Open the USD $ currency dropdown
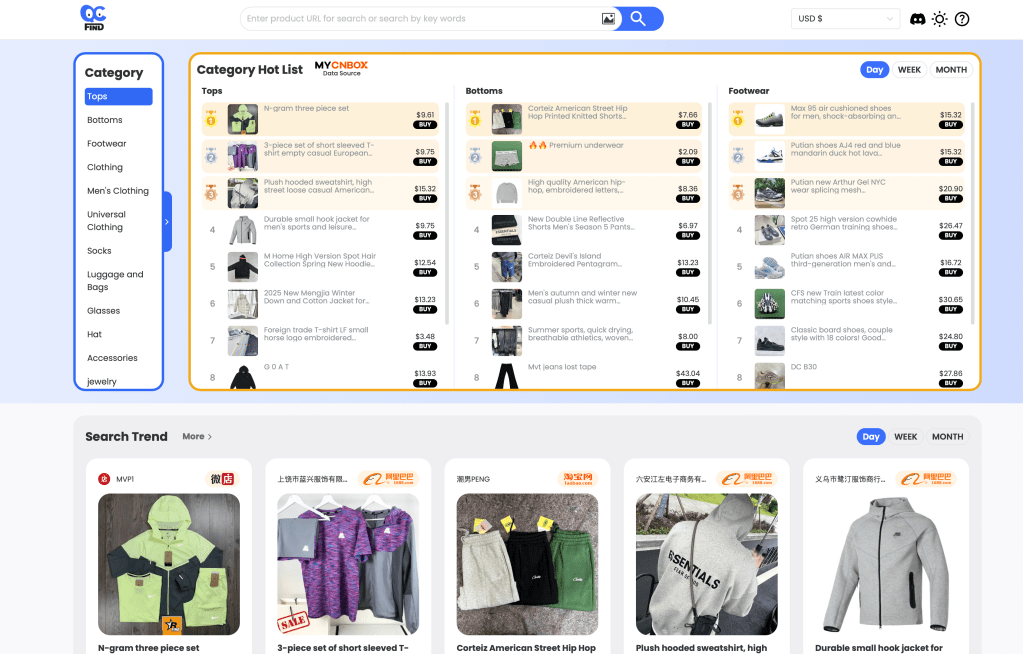 click(x=845, y=19)
